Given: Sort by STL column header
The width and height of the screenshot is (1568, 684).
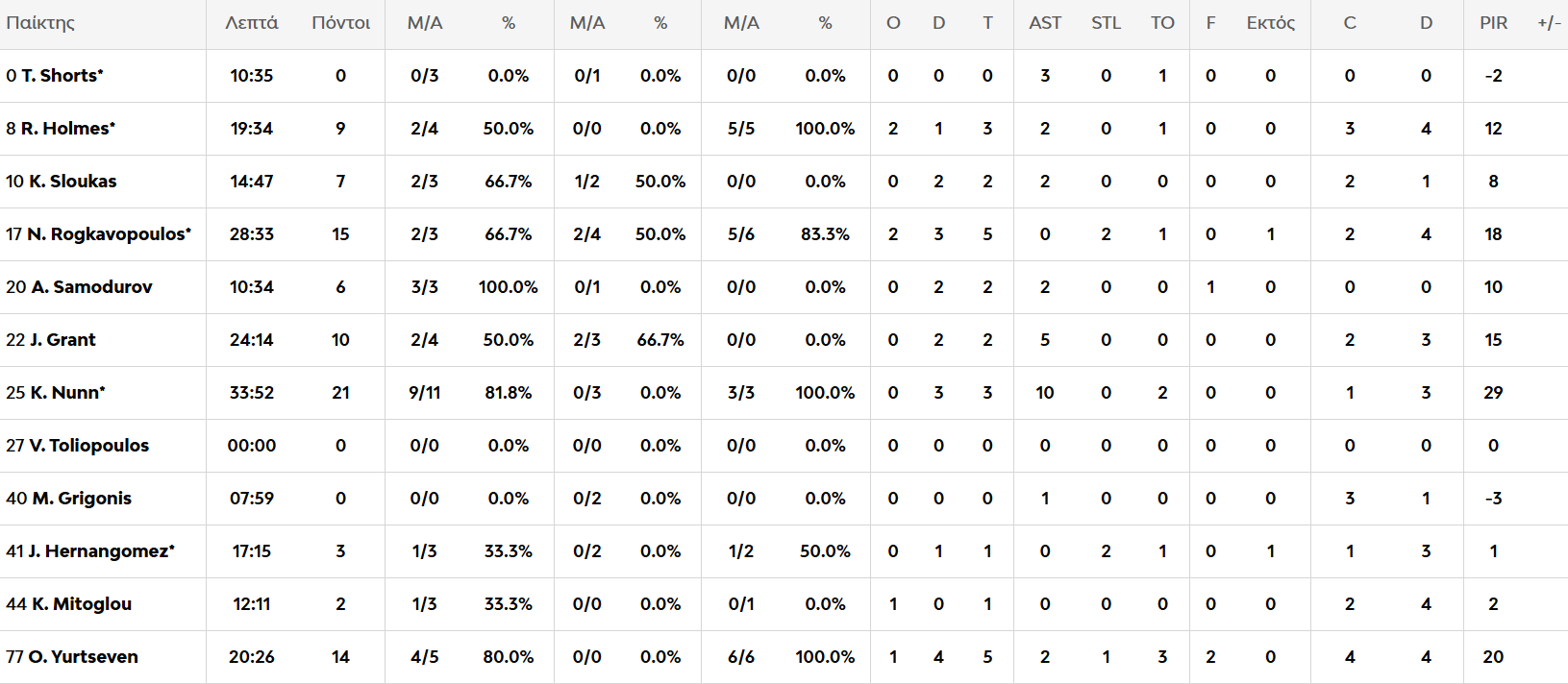Looking at the screenshot, I should (1106, 23).
